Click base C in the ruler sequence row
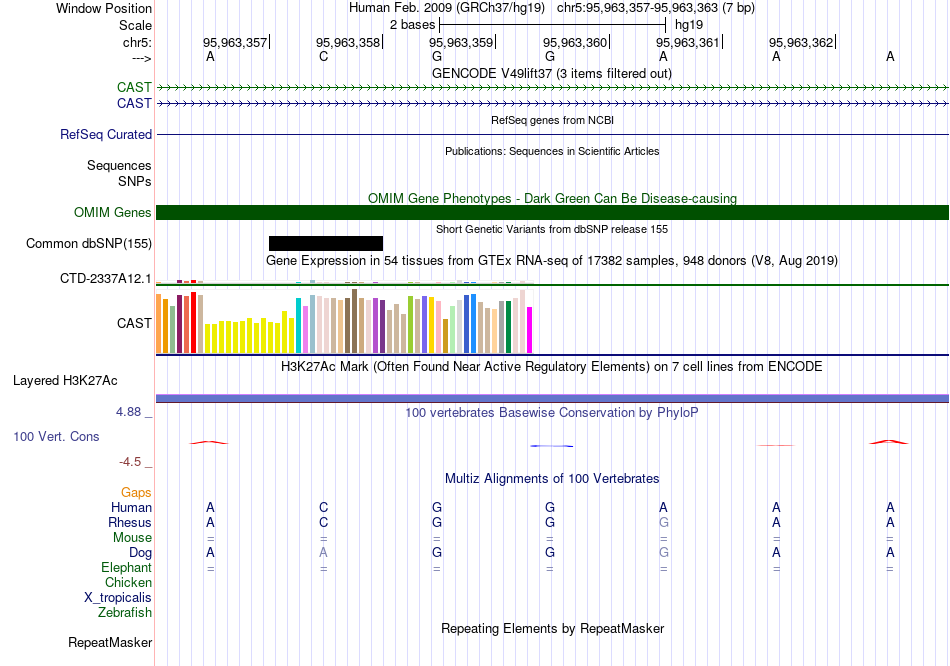This screenshot has width=950, height=666. tap(324, 56)
